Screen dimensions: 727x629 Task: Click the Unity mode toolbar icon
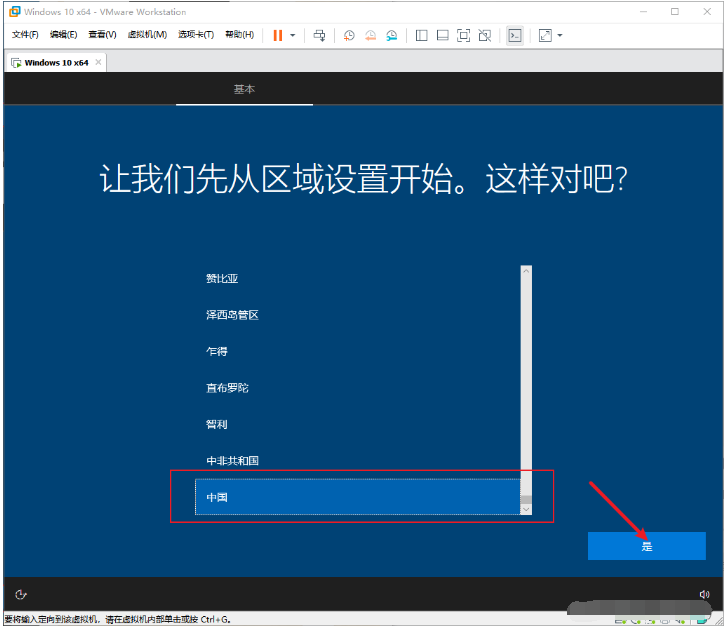[x=485, y=35]
